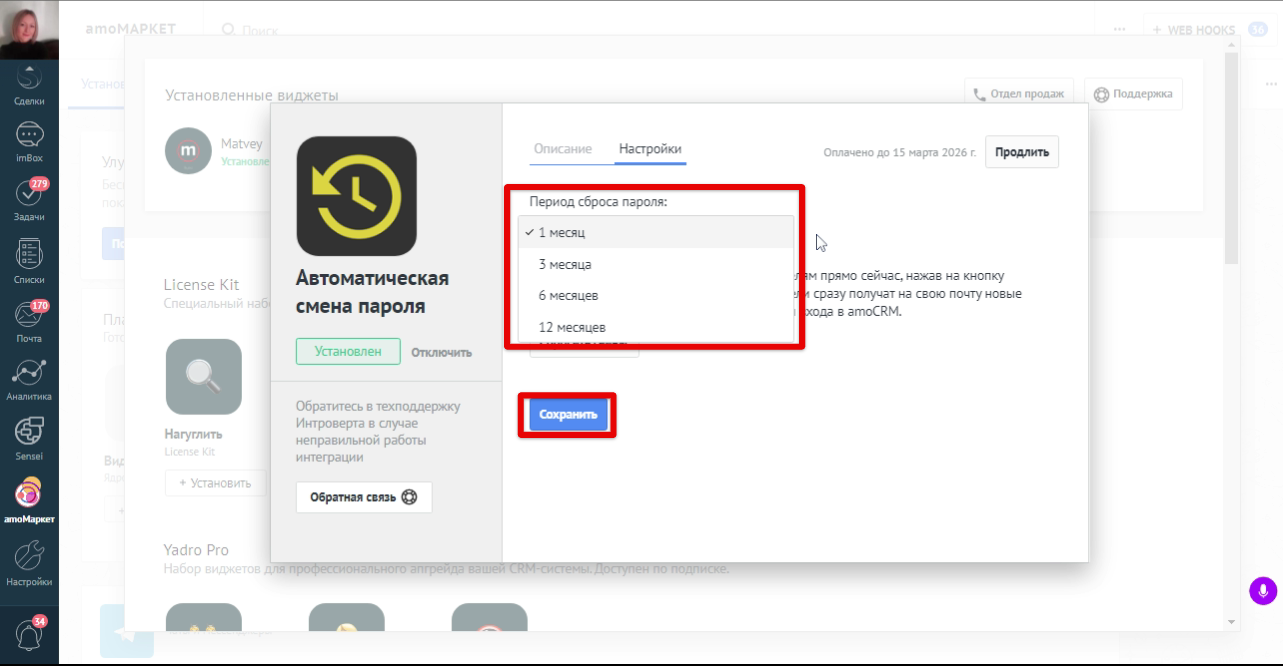This screenshot has height=666, width=1283.
Task: Choose the 12 месяцев option
Action: pos(656,327)
